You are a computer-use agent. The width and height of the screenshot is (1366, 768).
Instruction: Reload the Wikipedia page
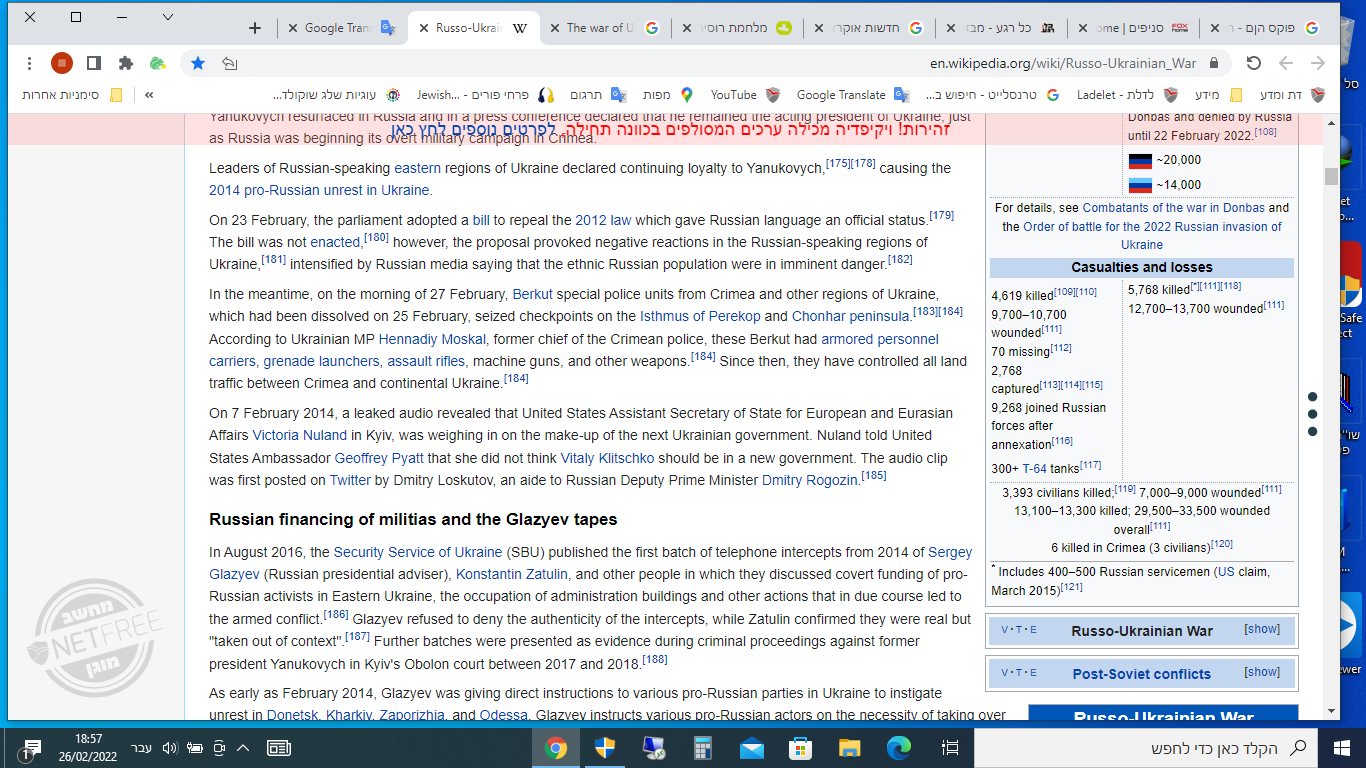pos(1254,61)
